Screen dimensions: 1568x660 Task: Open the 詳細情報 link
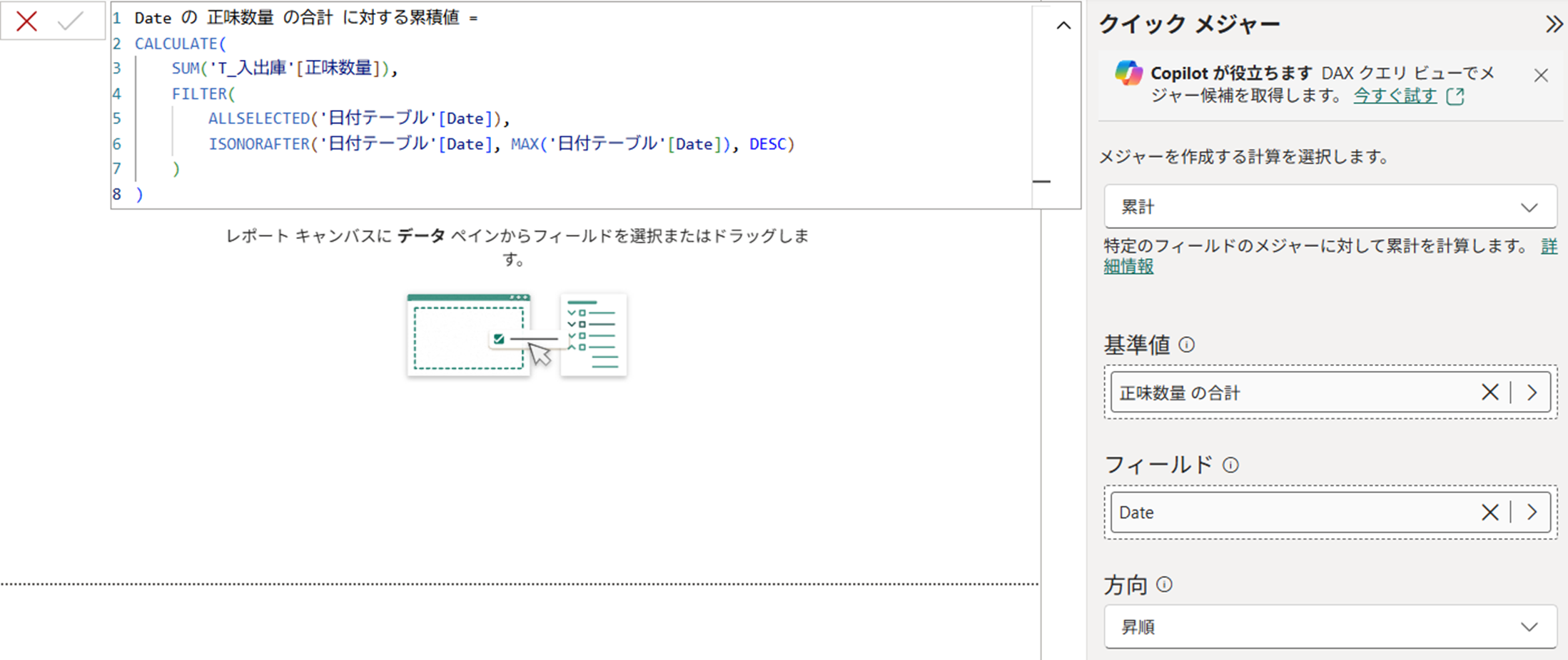pos(1128,266)
